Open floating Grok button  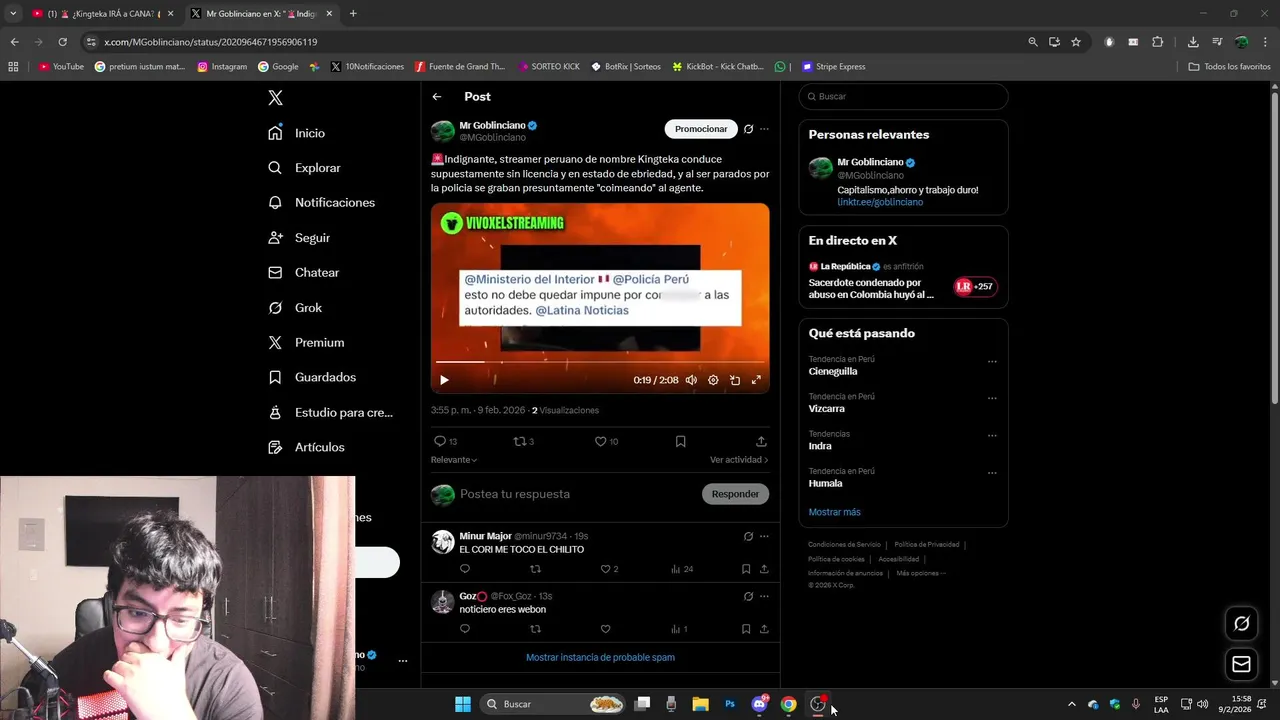point(1241,623)
